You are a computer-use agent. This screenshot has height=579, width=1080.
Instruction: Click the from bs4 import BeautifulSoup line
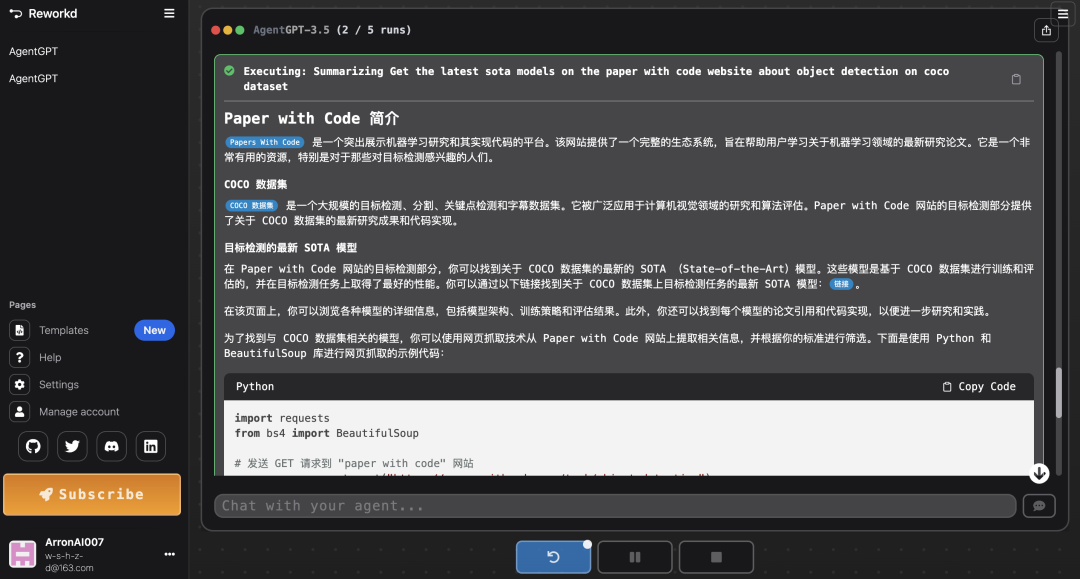[x=326, y=434]
